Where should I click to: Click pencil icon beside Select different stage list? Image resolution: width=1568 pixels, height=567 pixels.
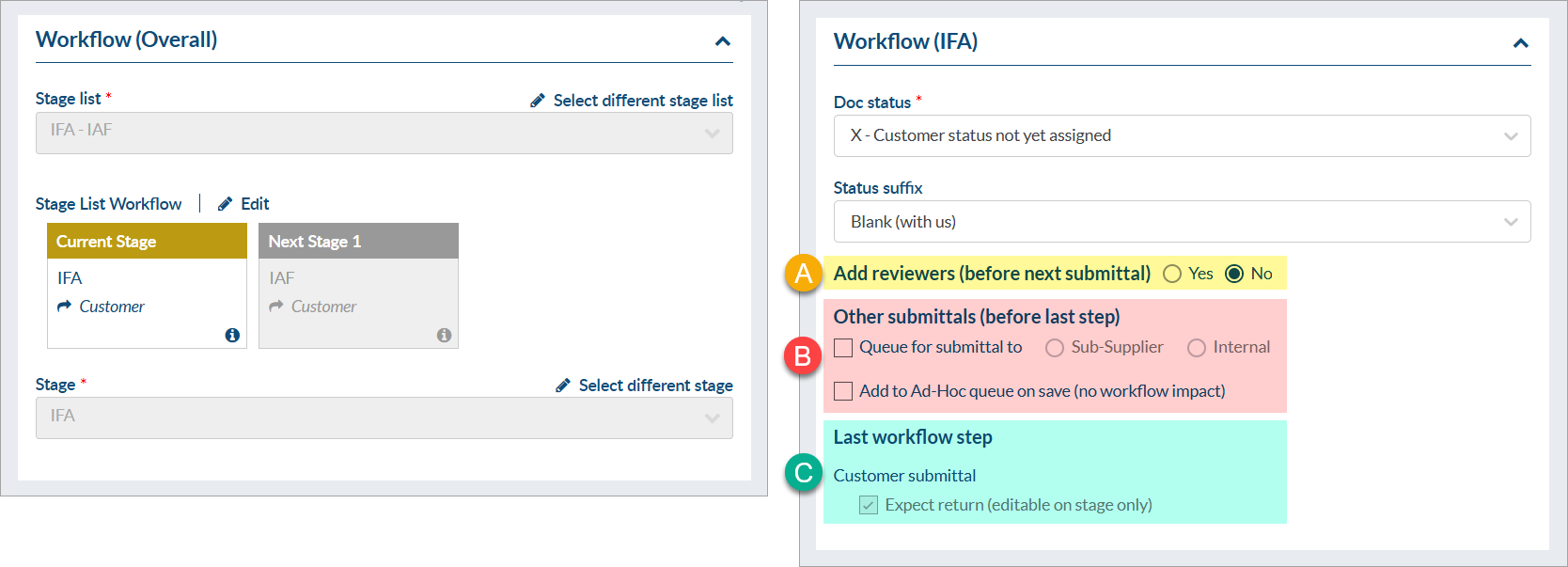tap(538, 101)
